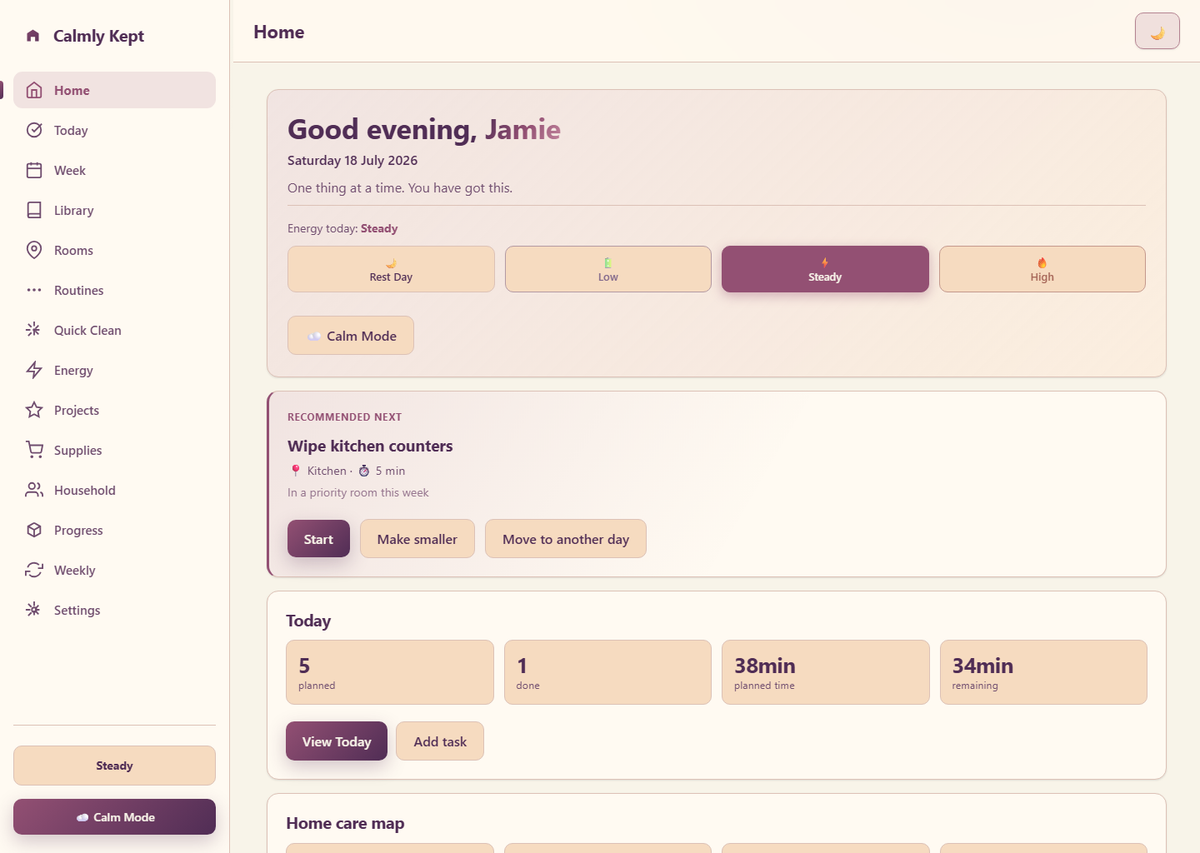Image resolution: width=1200 pixels, height=853 pixels.
Task: Click the Supplies shopping cart icon
Action: click(x=34, y=450)
